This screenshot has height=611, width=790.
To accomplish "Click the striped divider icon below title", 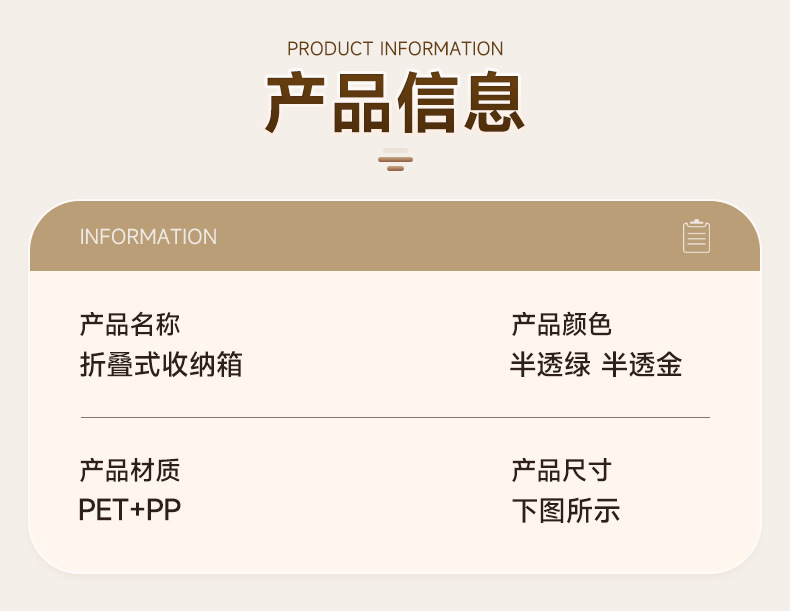I will (x=396, y=160).
